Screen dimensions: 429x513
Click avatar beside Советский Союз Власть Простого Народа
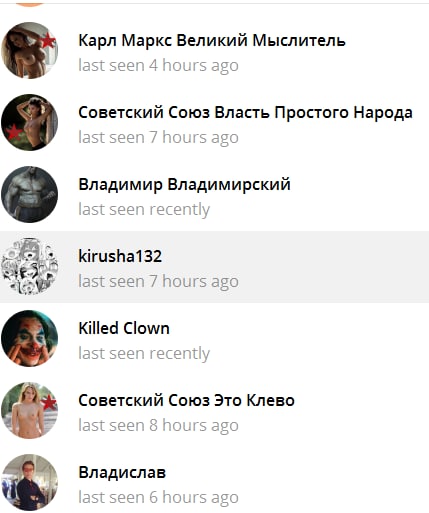[29, 123]
